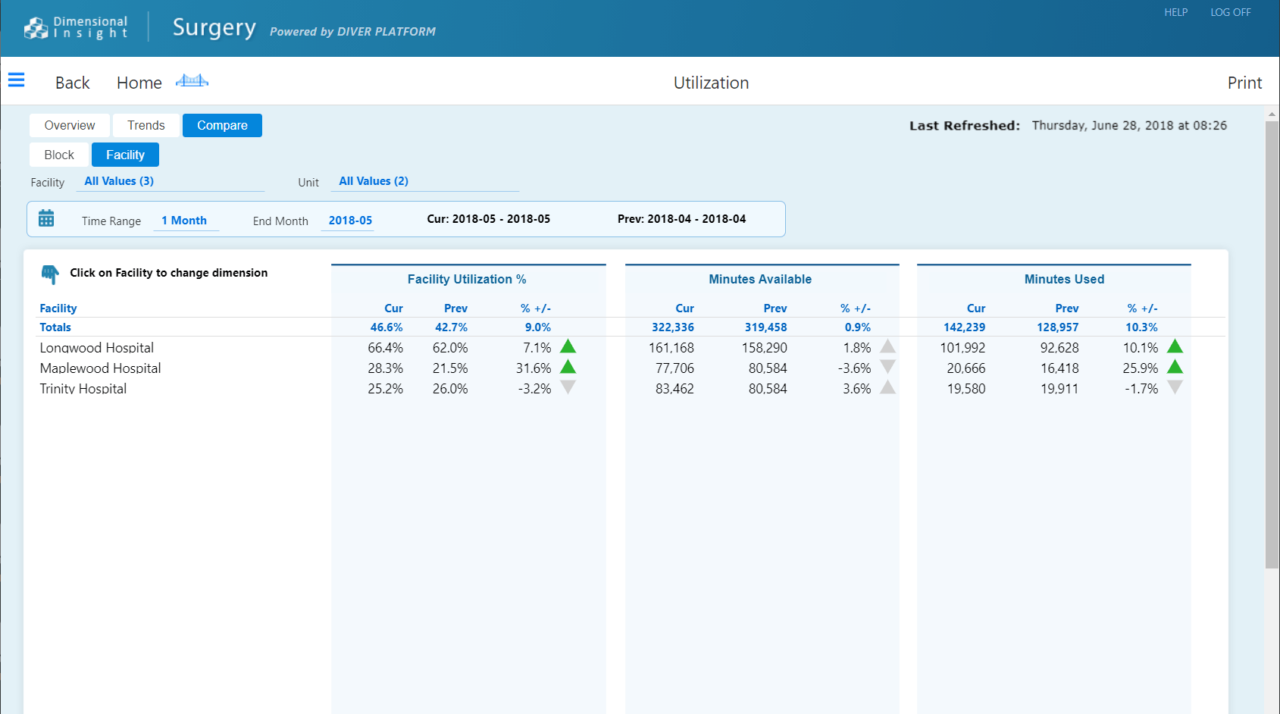Click the calendar icon in time range bar
Viewport: 1280px width, 714px height.
point(46,218)
